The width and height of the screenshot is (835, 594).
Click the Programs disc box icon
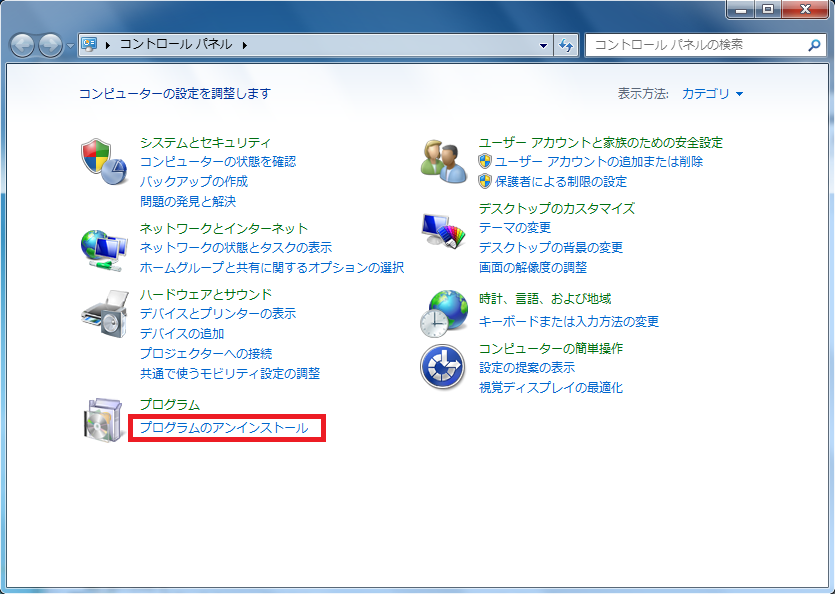click(104, 420)
